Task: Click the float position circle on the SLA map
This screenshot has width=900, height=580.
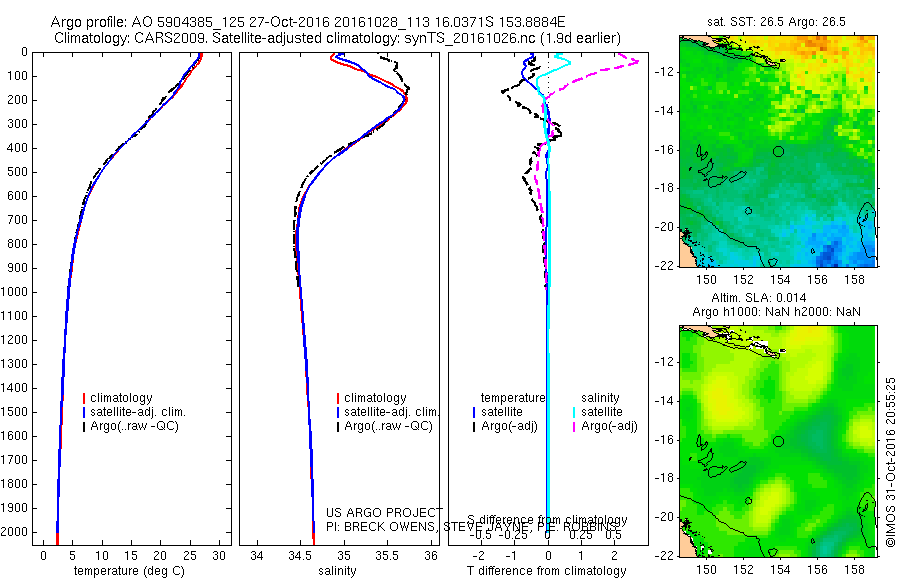Action: pos(778,442)
